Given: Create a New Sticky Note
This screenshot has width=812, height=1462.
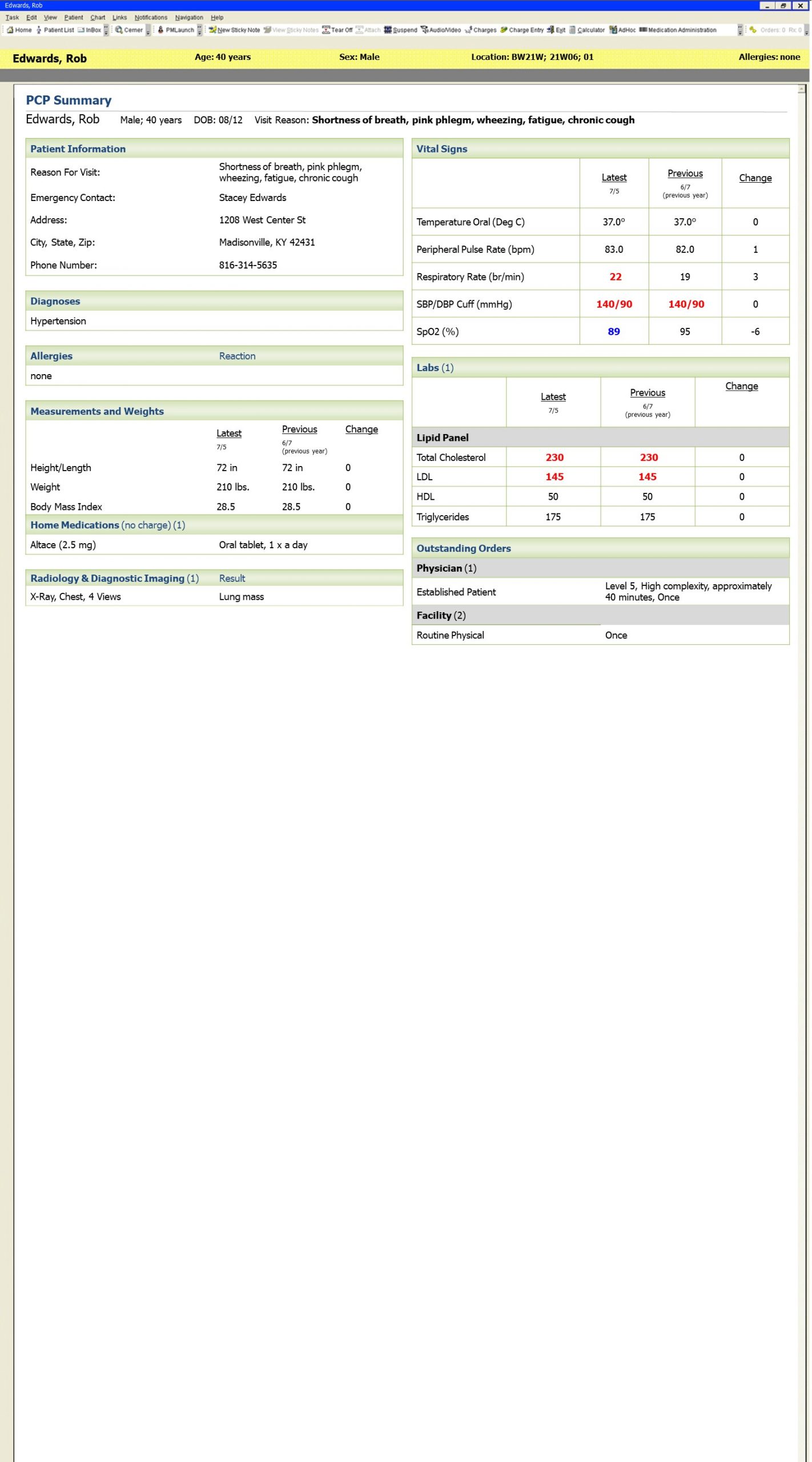Looking at the screenshot, I should (234, 30).
